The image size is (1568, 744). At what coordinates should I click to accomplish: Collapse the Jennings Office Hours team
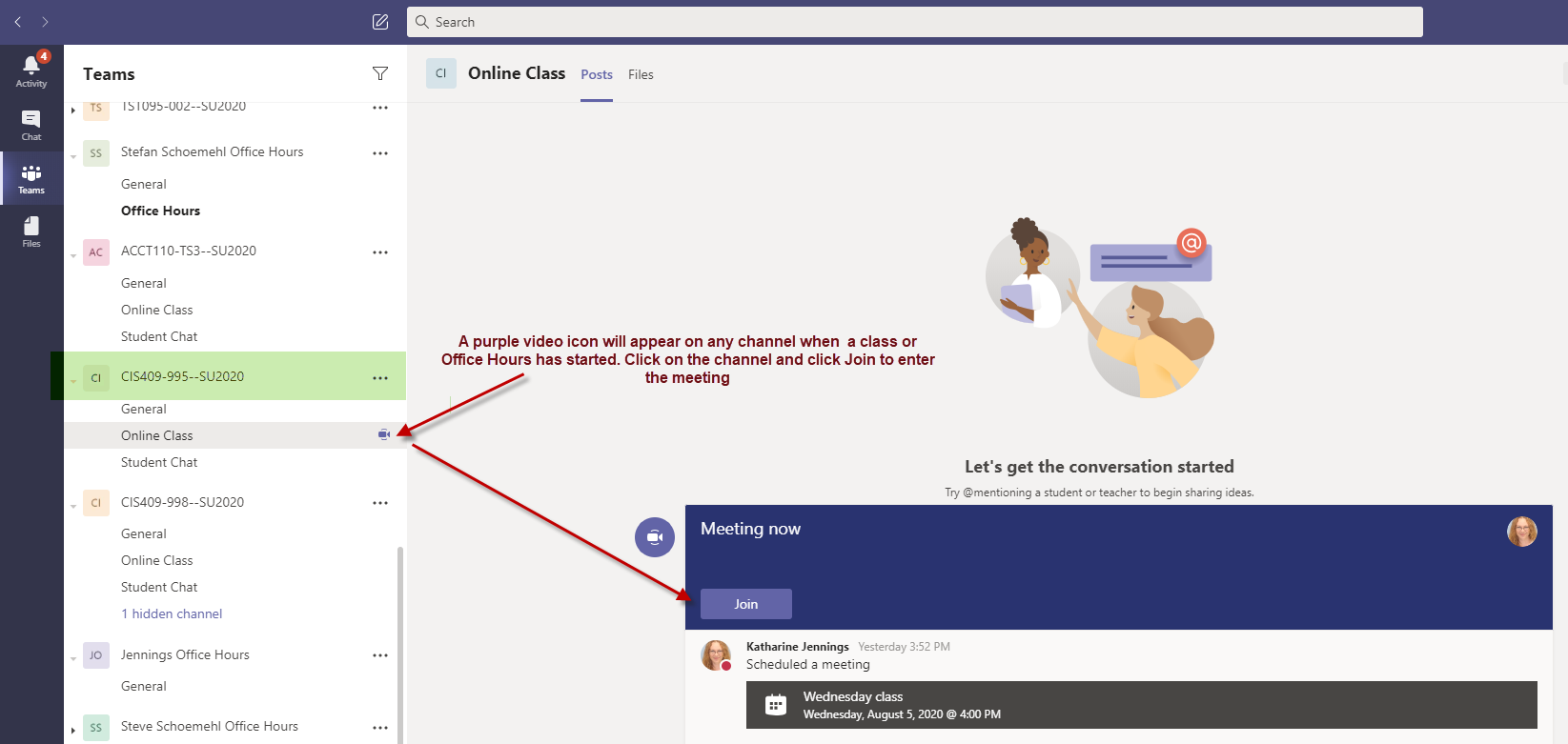click(x=73, y=658)
